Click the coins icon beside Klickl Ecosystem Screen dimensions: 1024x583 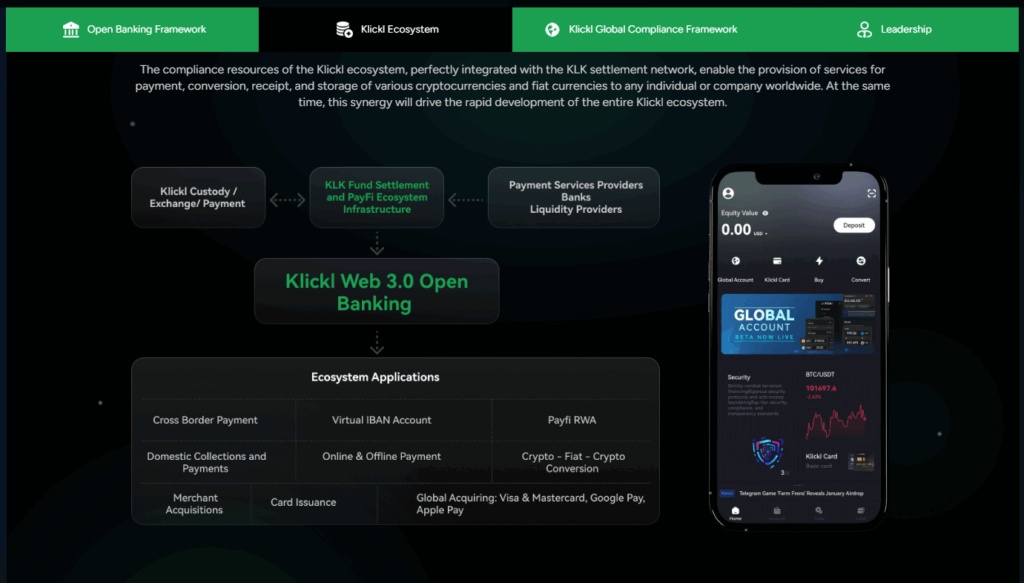click(x=344, y=29)
